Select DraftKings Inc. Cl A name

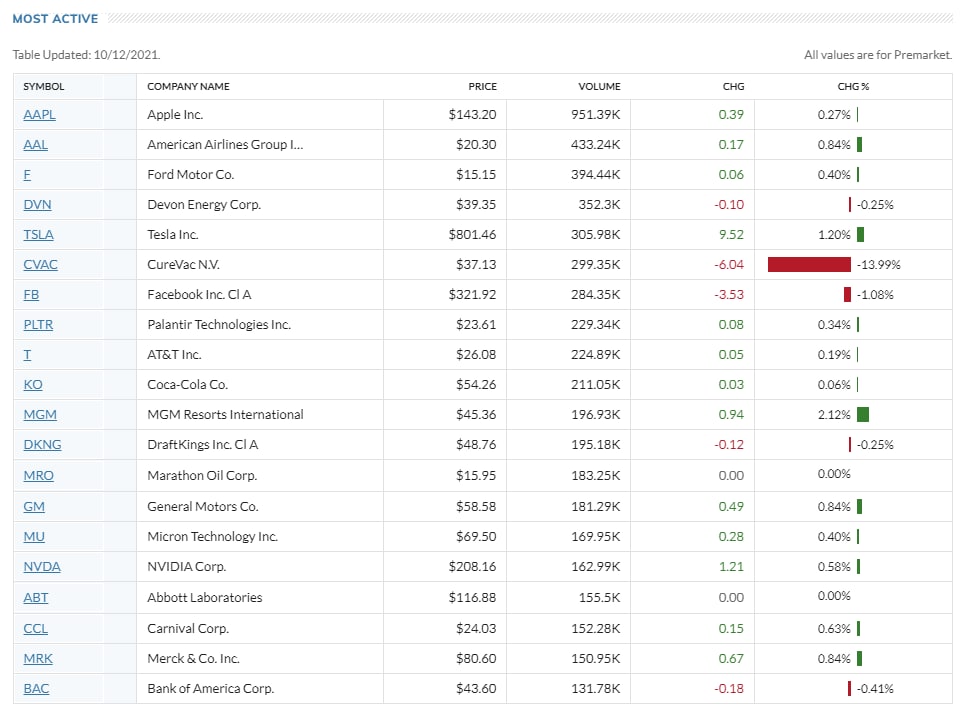(203, 445)
